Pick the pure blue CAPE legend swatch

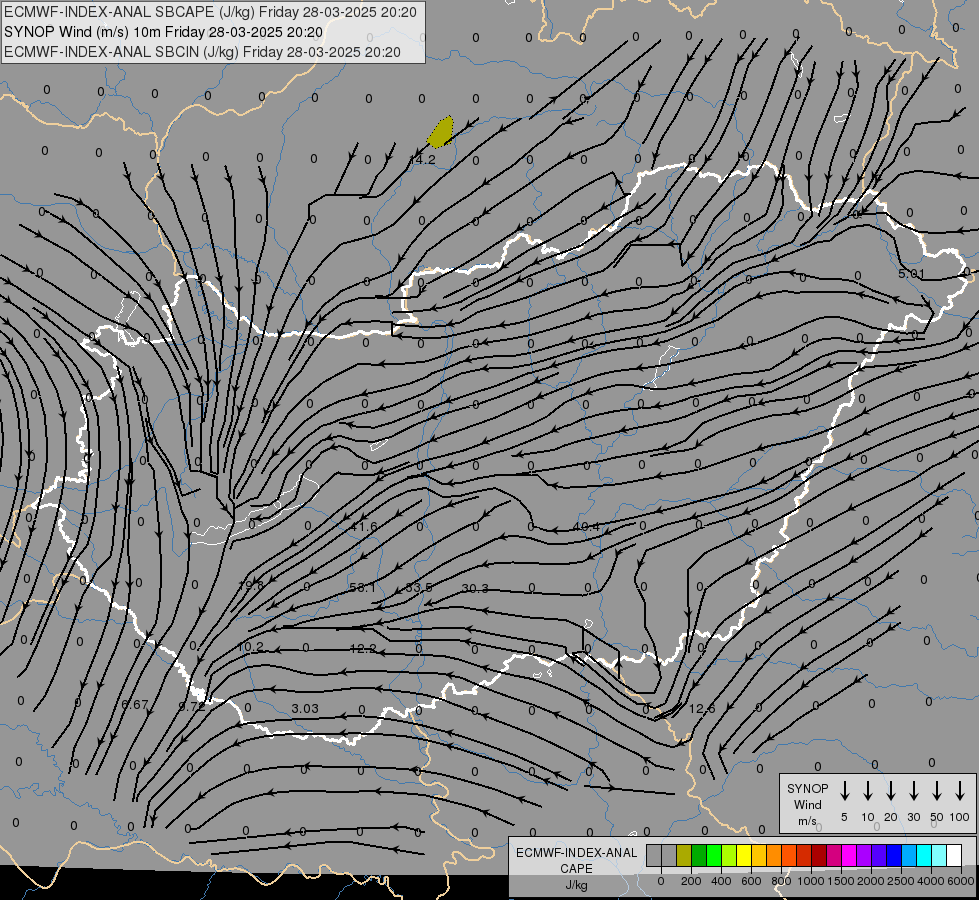[895, 855]
